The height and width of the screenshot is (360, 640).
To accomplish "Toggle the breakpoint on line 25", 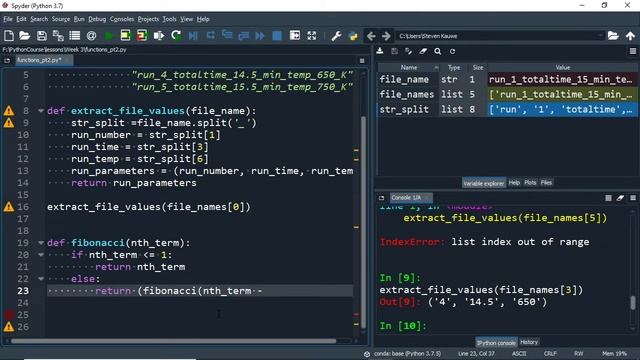I will 9,315.
